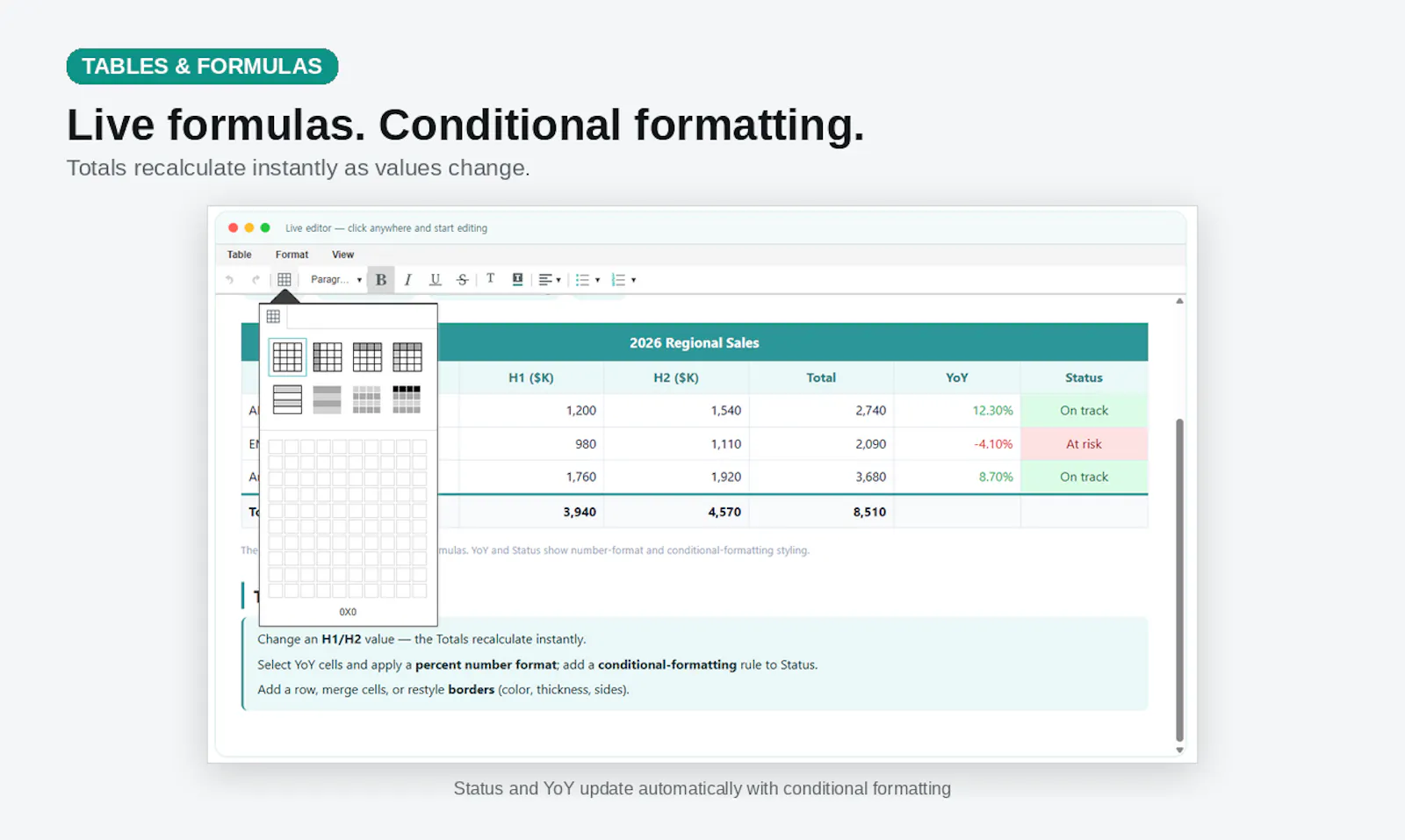The image size is (1405, 840).
Task: Open the View menu
Action: click(342, 255)
